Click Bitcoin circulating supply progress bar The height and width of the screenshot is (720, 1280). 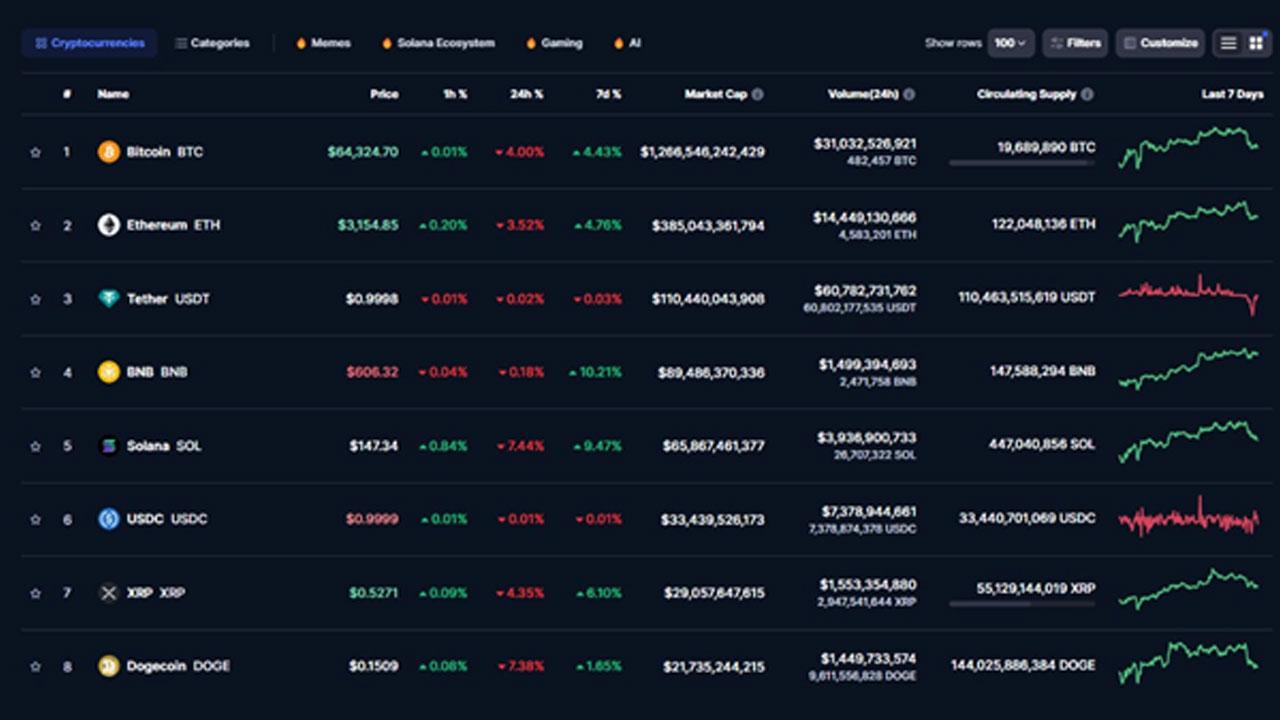click(1022, 163)
